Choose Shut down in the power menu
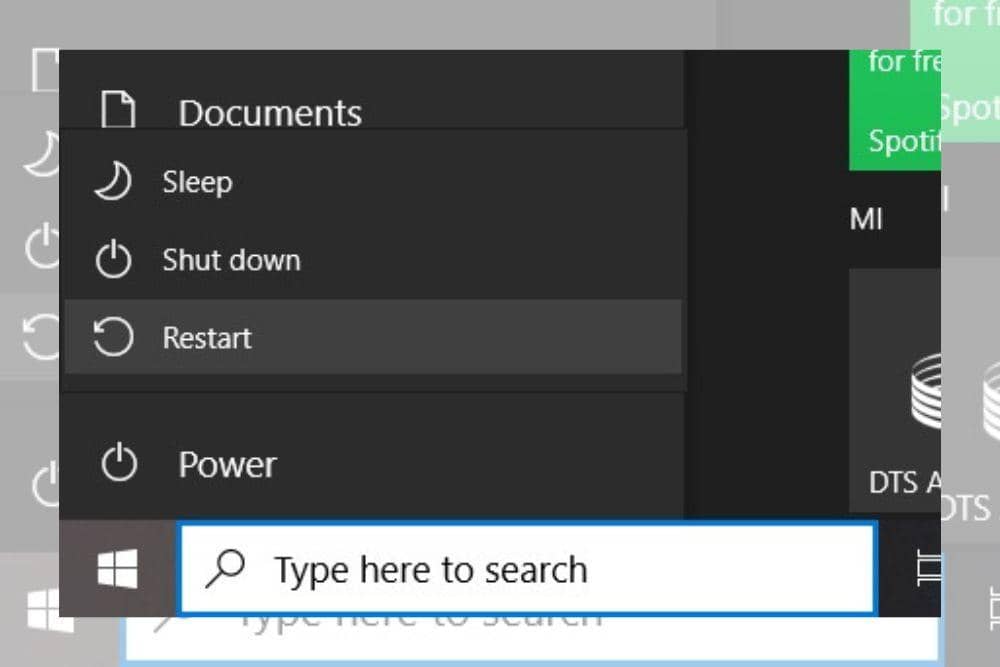 click(231, 260)
